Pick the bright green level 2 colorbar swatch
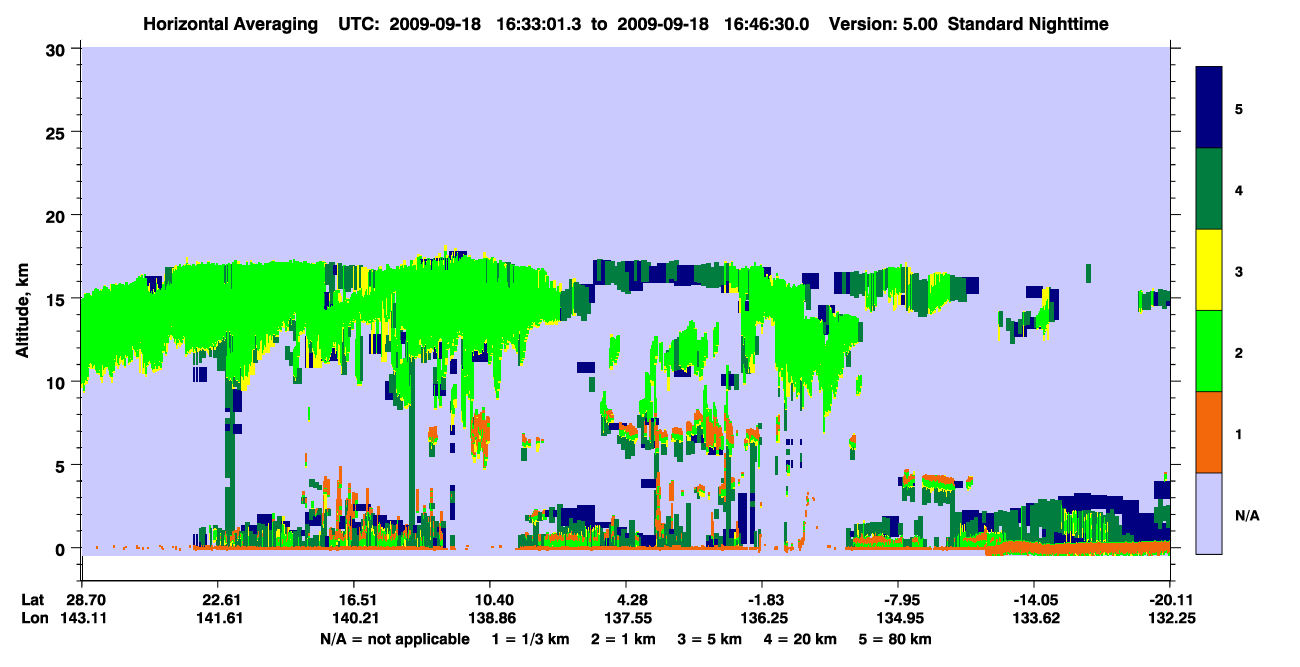Image resolution: width=1300 pixels, height=667 pixels. [1209, 351]
